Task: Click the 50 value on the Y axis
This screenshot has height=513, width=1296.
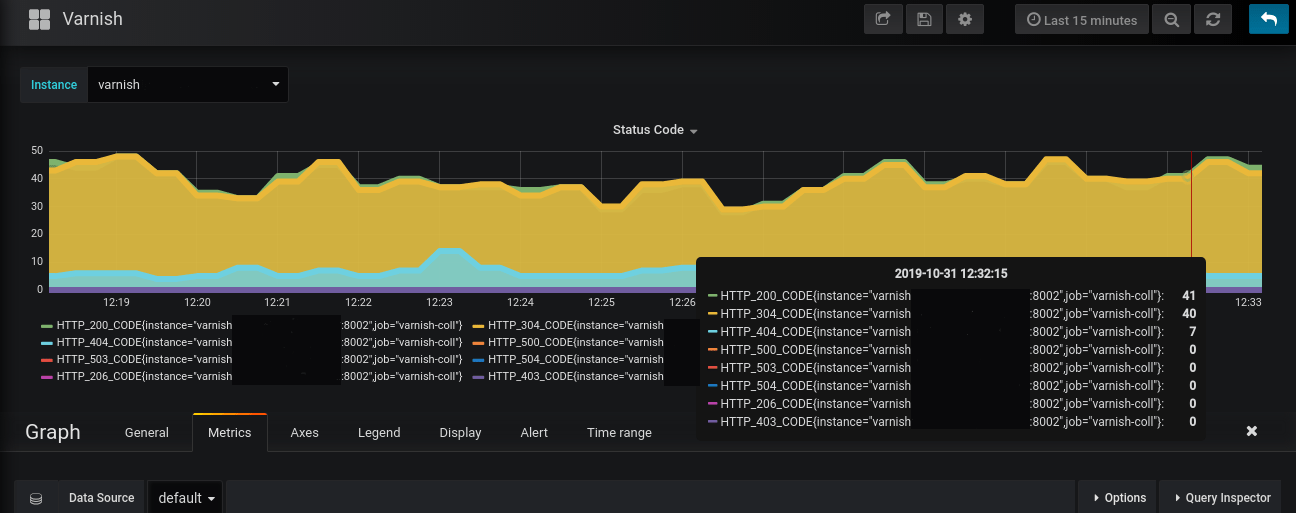Action: [37, 150]
